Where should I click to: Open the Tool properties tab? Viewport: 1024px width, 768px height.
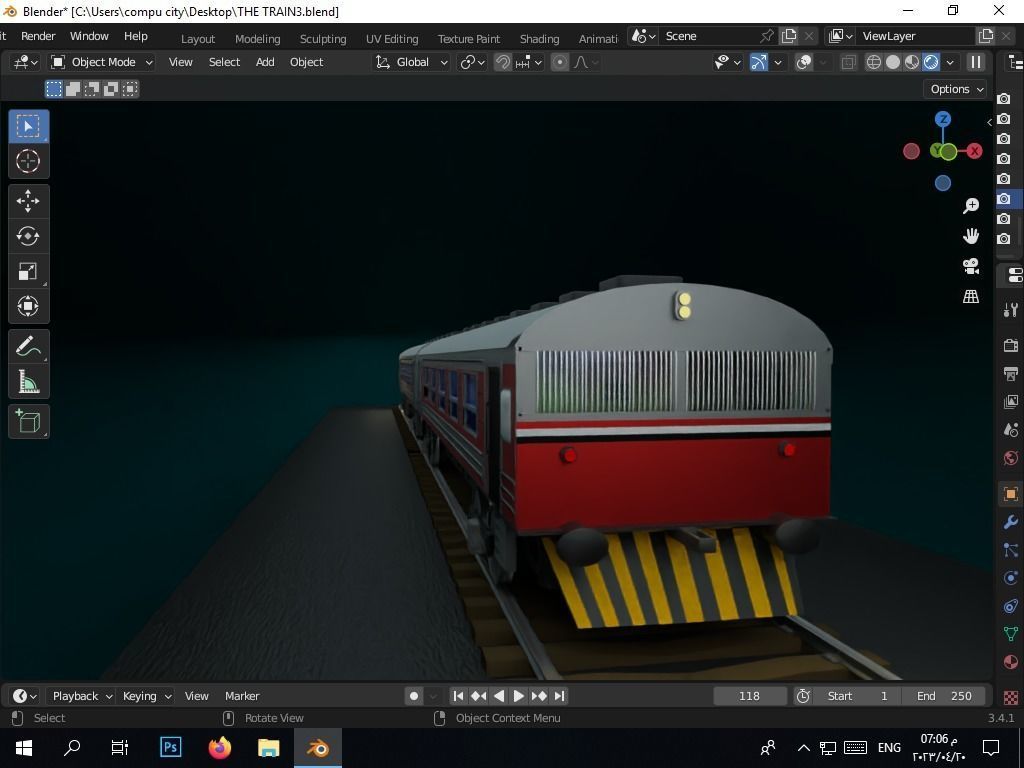pyautogui.click(x=1010, y=310)
